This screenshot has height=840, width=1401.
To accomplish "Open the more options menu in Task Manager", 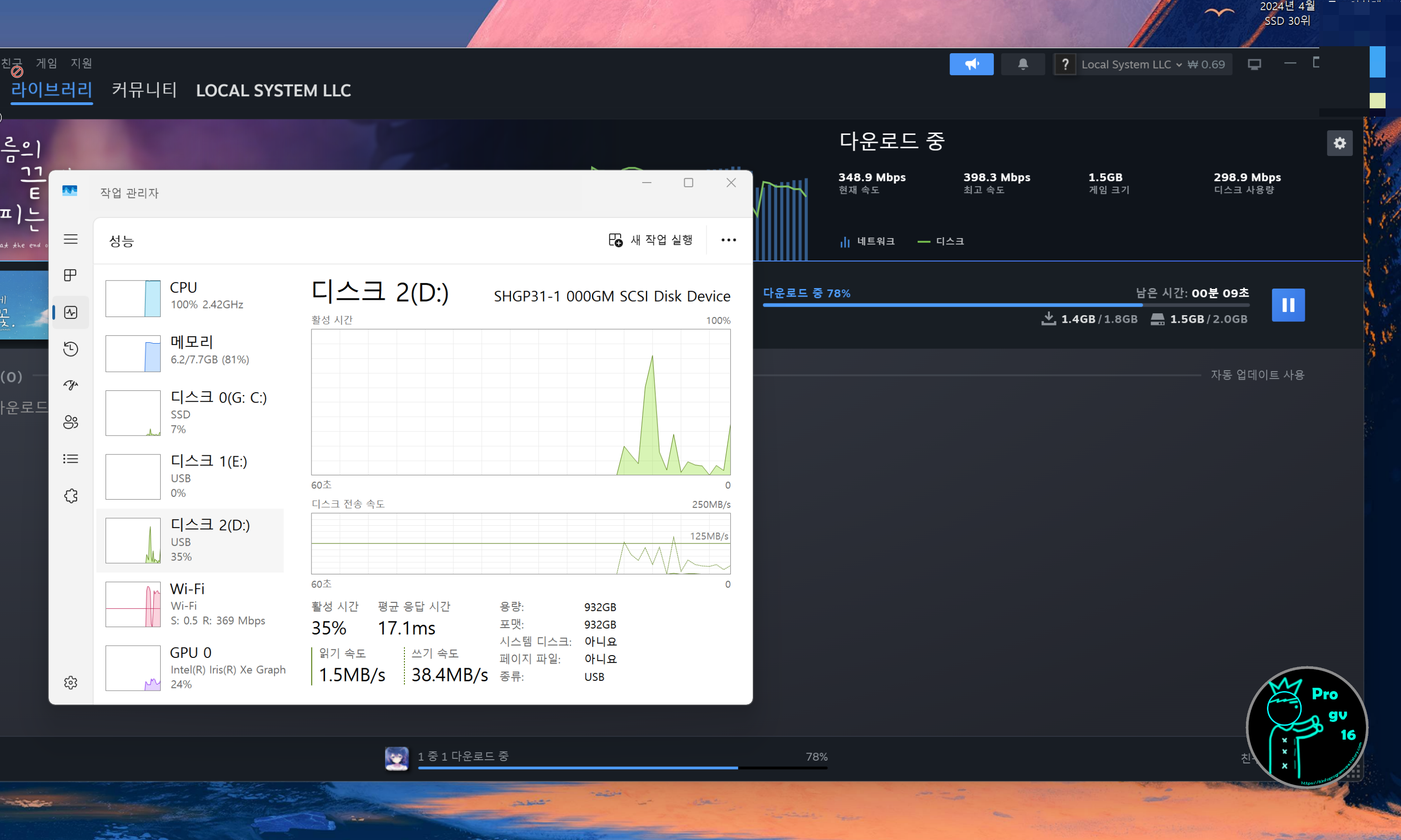I will point(729,240).
